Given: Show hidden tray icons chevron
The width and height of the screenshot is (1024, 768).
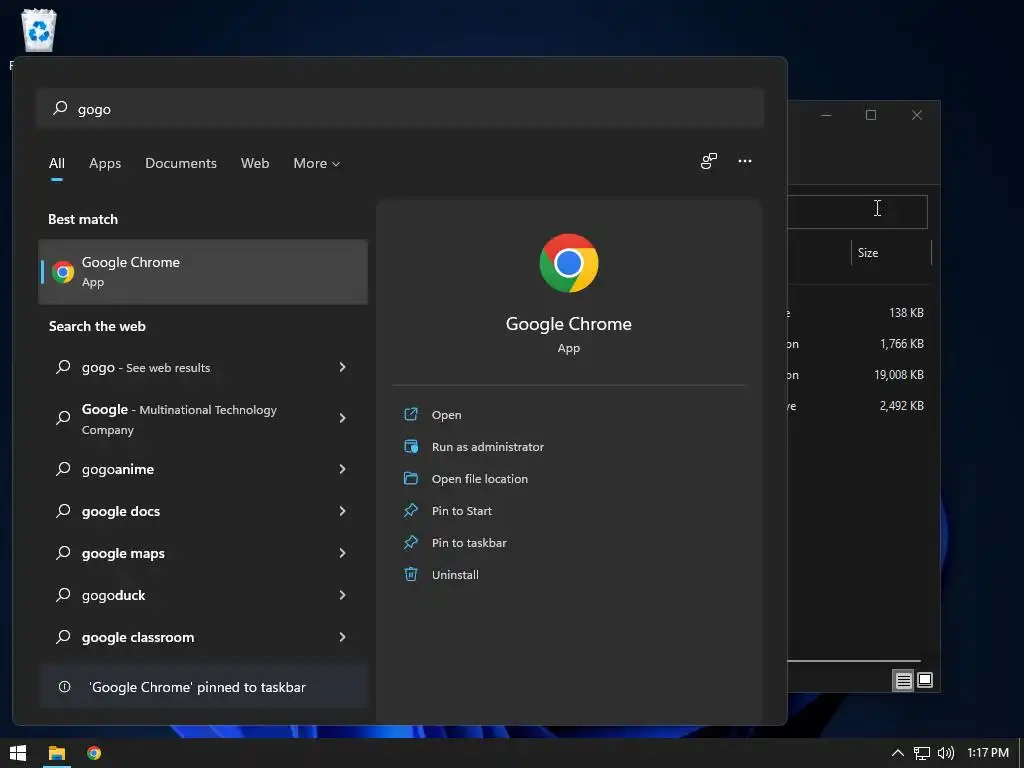Looking at the screenshot, I should [x=898, y=753].
